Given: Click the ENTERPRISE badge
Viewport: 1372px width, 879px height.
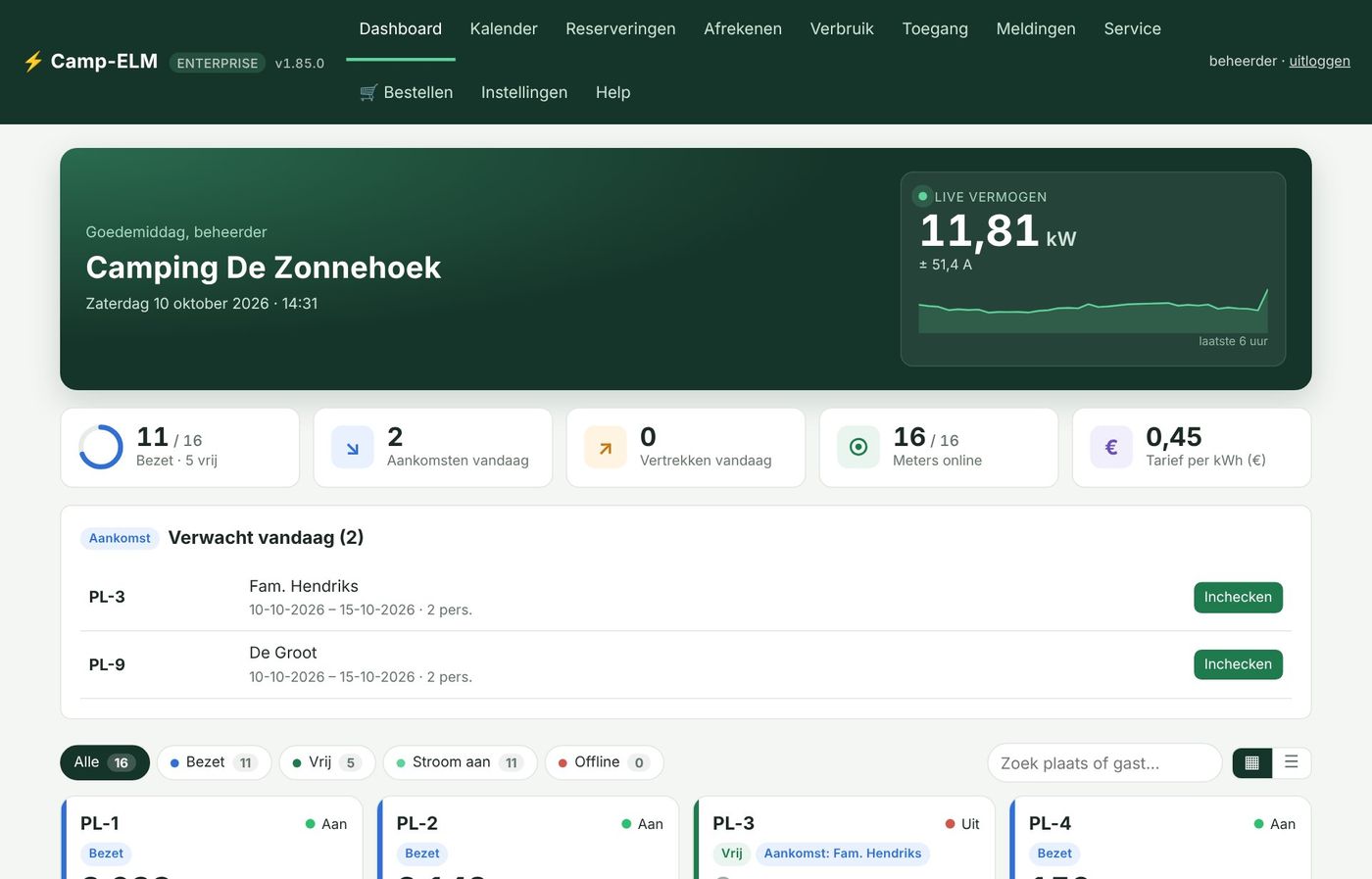Looking at the screenshot, I should point(218,63).
